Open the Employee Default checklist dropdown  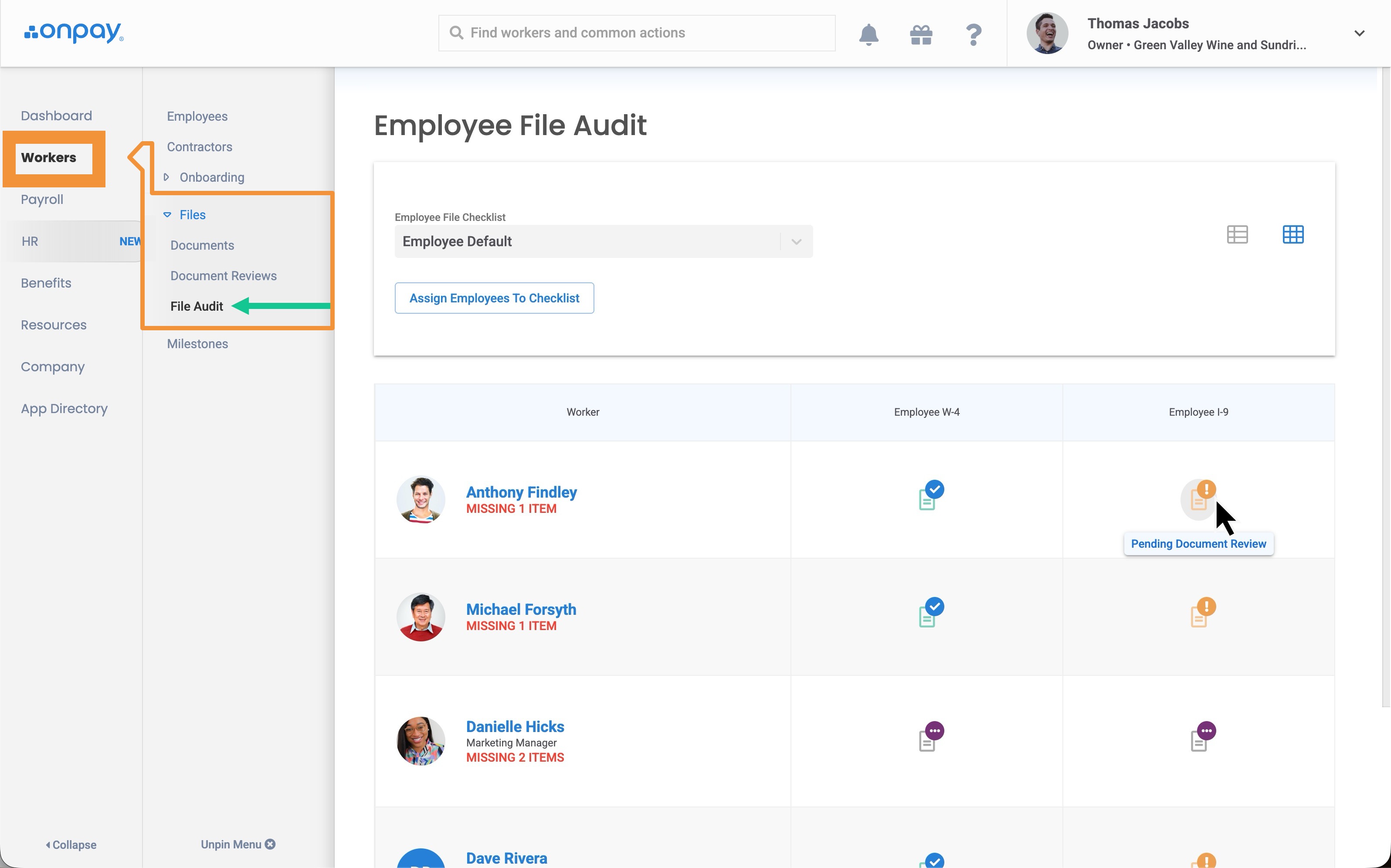[x=604, y=242]
